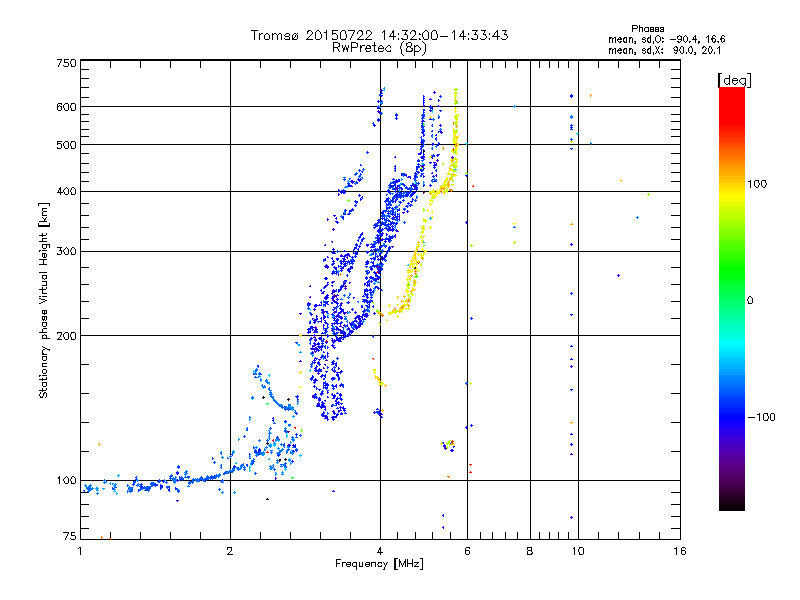Click the y-axis '400' tick label
This screenshot has width=800, height=600.
[66, 191]
